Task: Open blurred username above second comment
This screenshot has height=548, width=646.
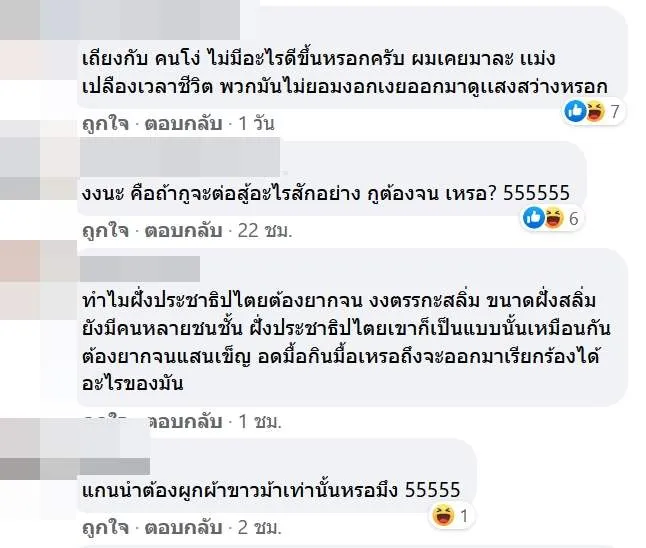Action: point(180,157)
